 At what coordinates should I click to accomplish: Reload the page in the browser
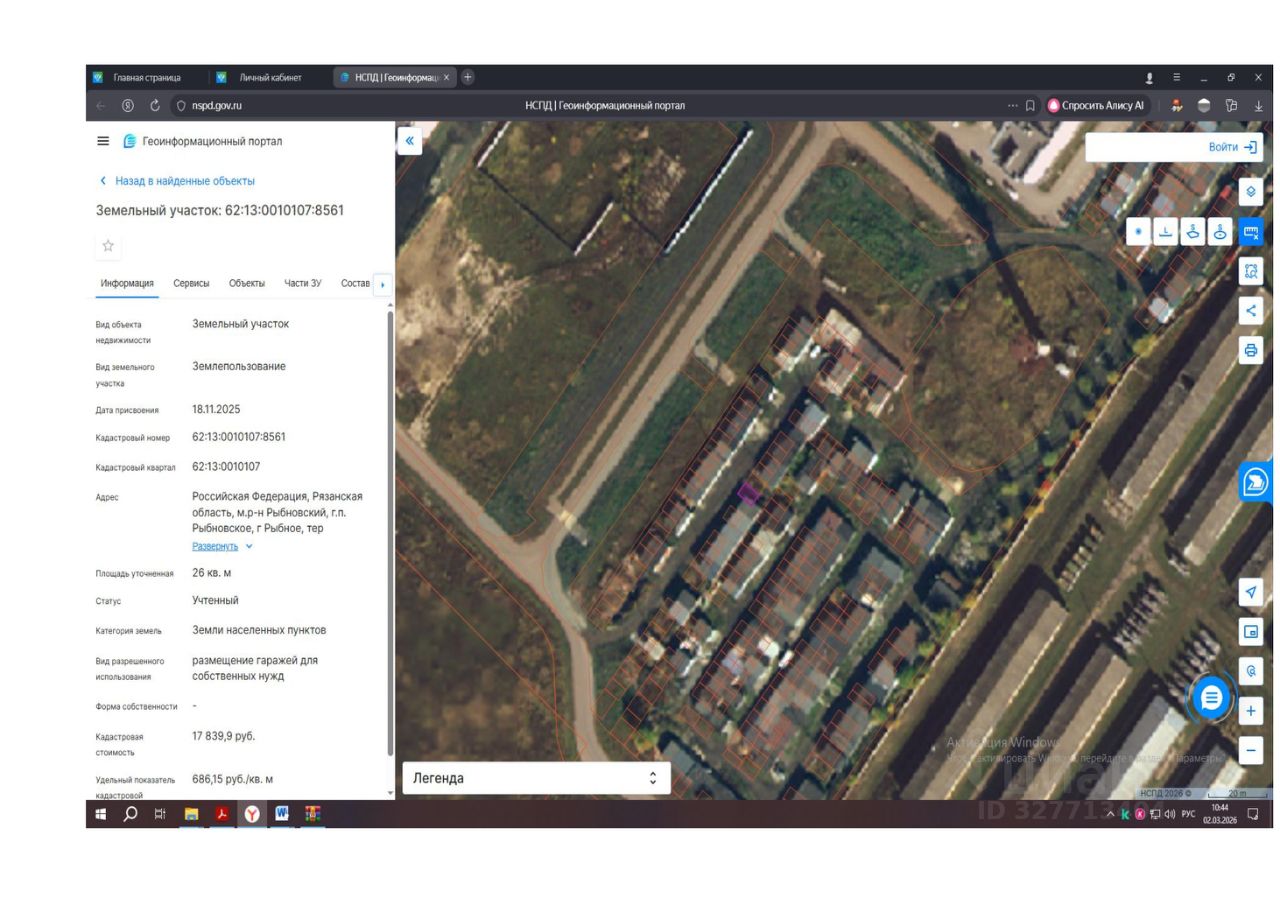tap(155, 105)
